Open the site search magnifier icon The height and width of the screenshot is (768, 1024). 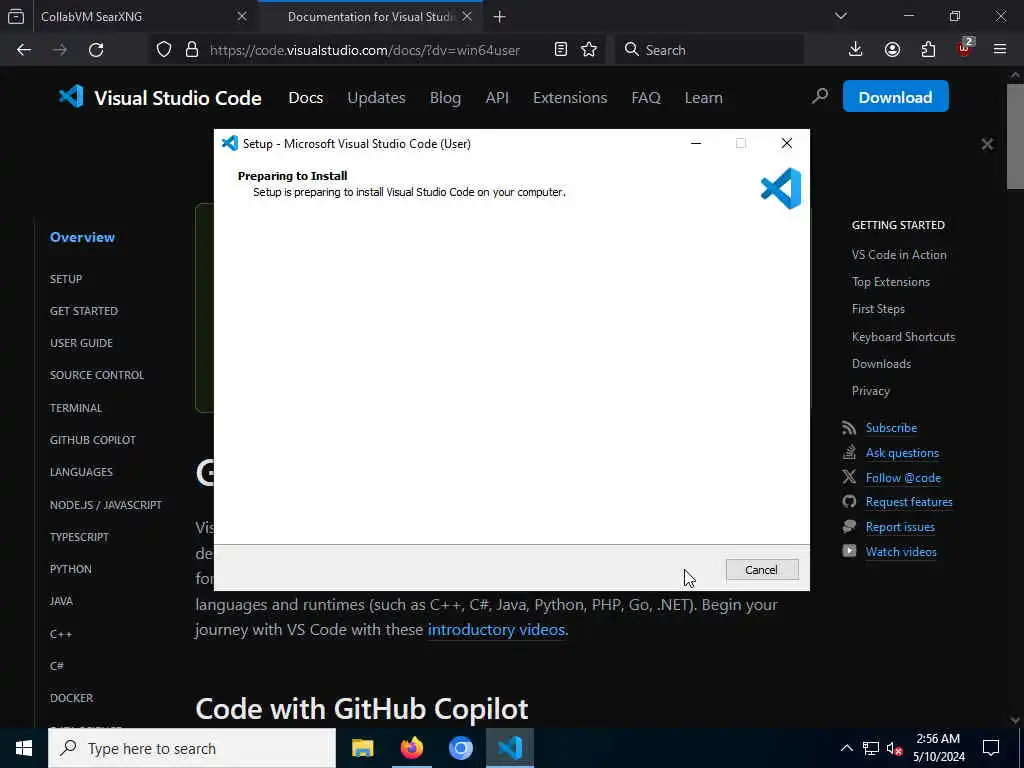pos(820,97)
